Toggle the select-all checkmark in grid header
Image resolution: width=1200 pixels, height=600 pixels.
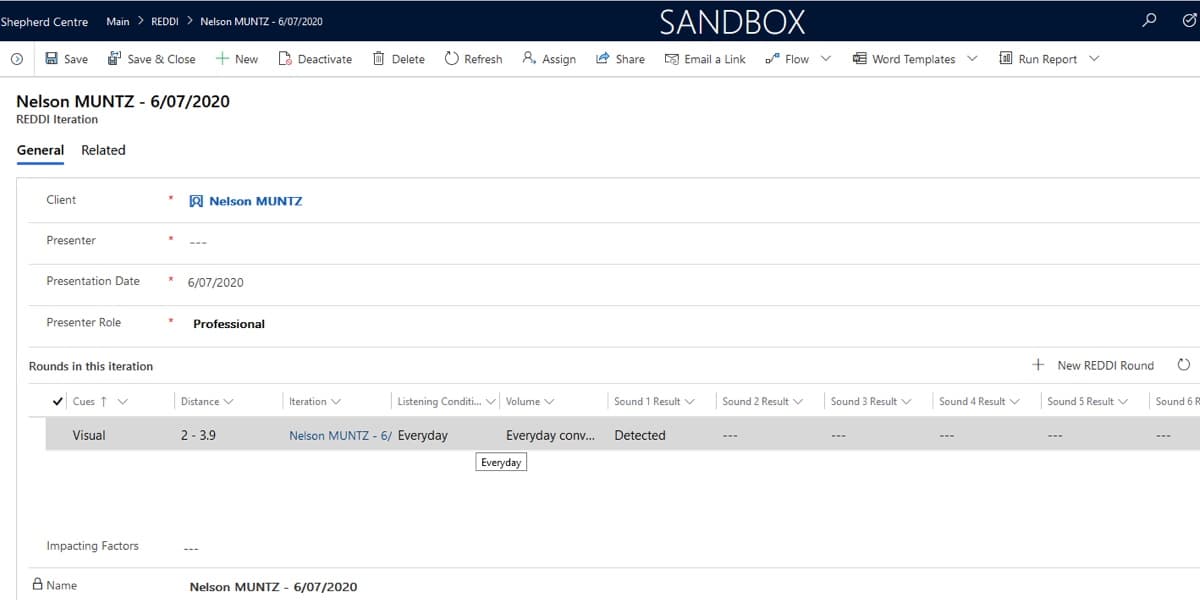pyautogui.click(x=58, y=401)
